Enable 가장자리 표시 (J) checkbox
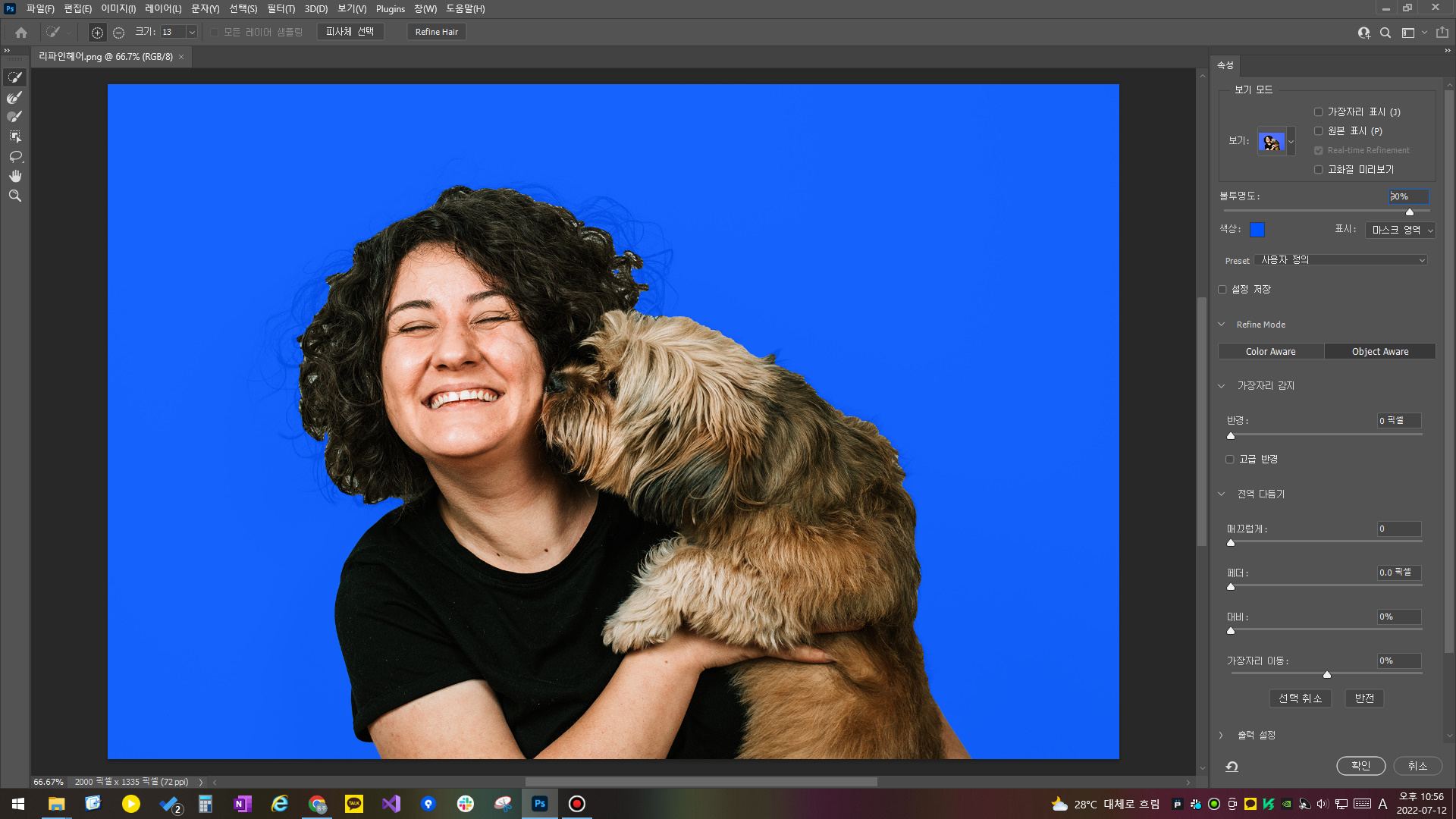Viewport: 1456px width, 819px height. click(1319, 112)
